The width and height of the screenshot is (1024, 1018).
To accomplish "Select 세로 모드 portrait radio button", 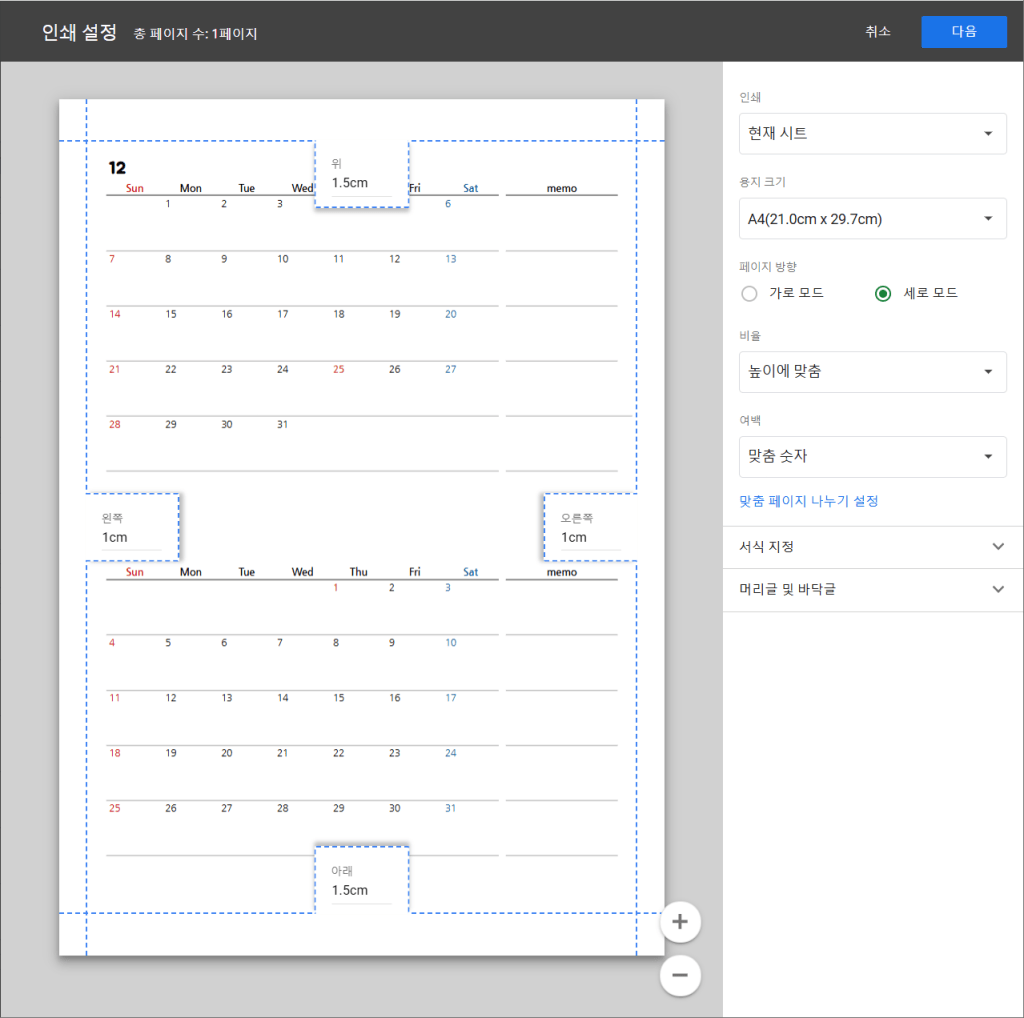I will pos(882,293).
